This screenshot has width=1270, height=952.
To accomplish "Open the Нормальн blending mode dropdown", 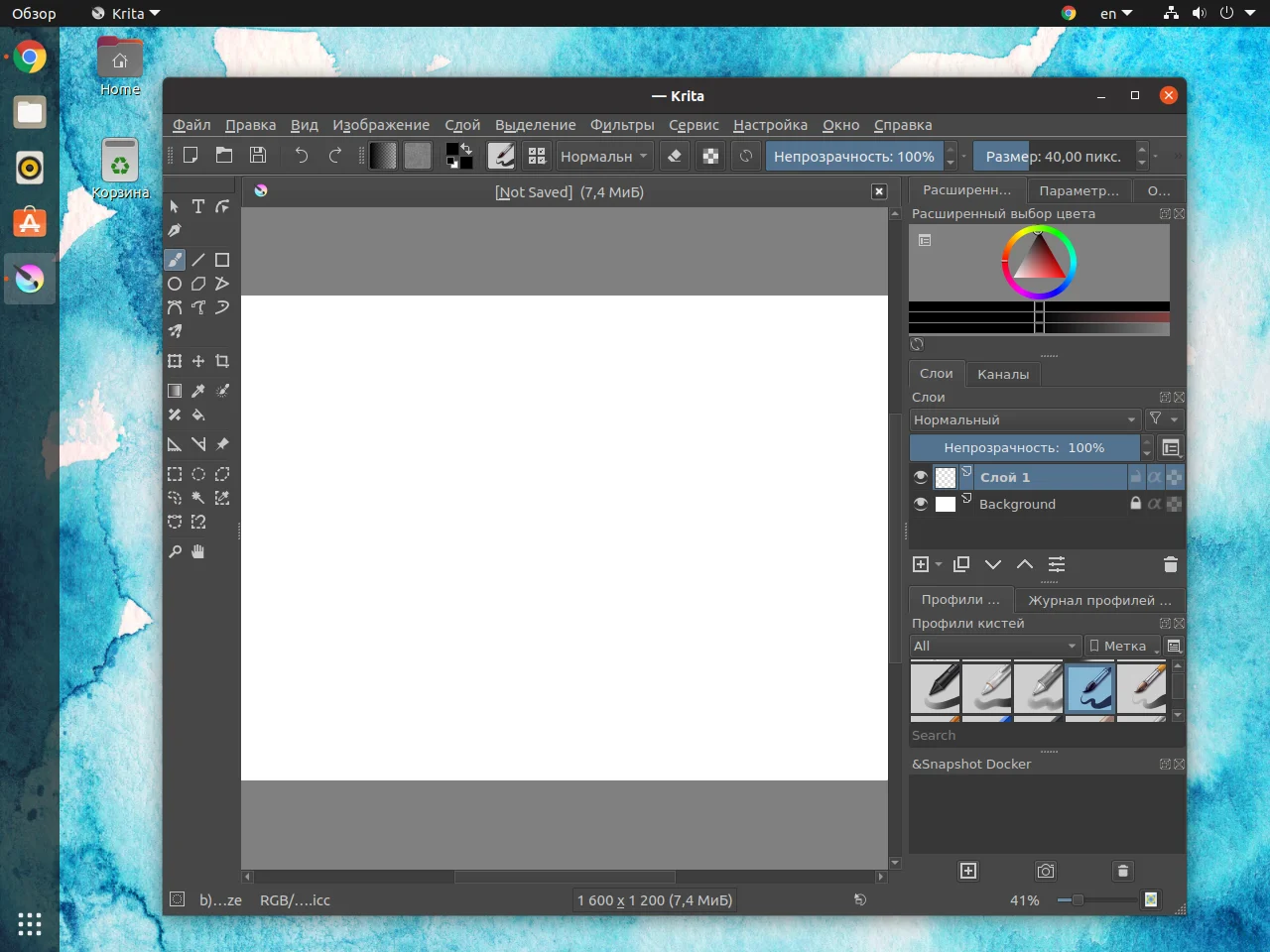I will [603, 156].
